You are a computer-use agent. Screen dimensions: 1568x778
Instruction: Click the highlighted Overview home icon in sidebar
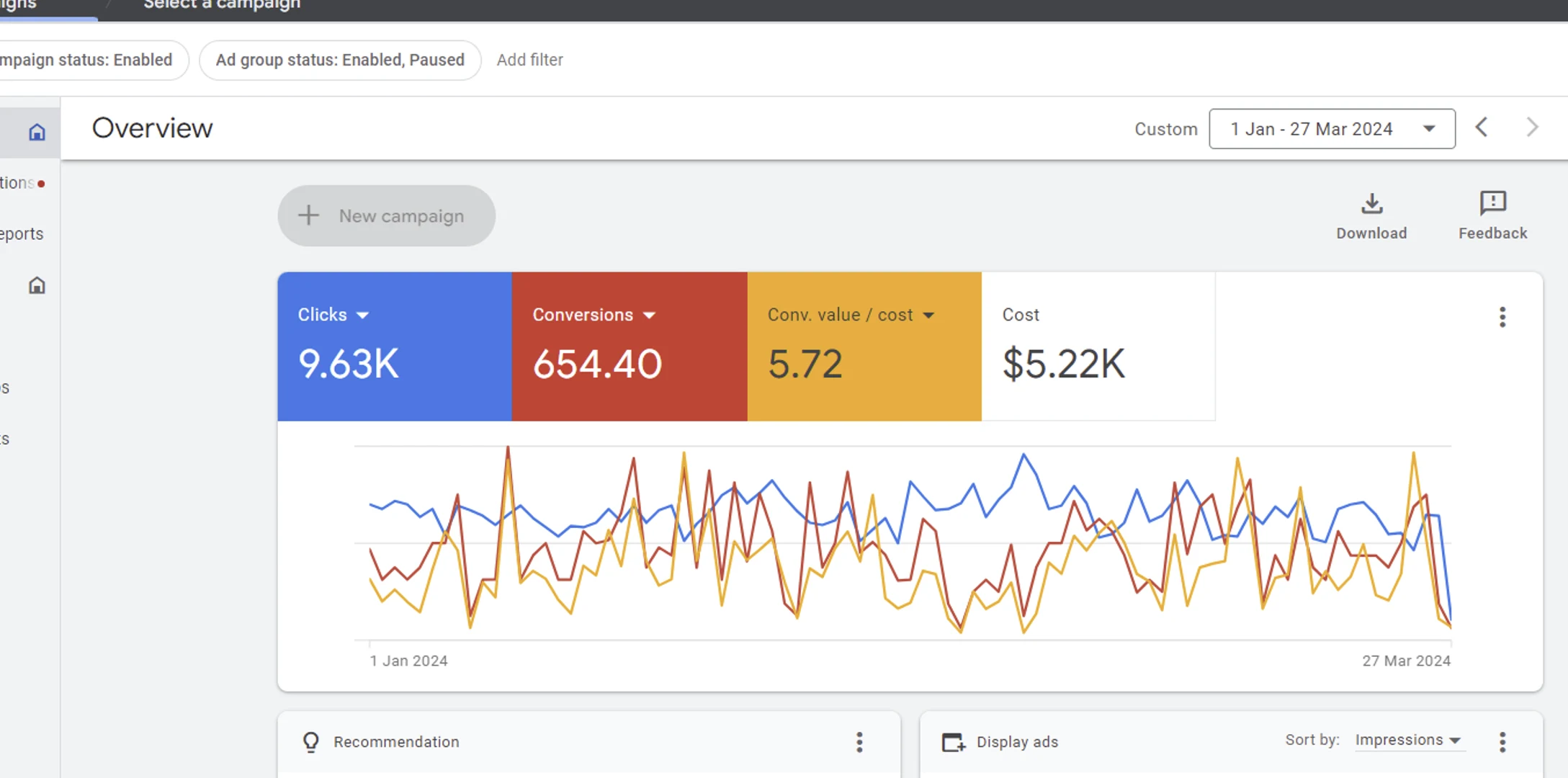tap(37, 132)
